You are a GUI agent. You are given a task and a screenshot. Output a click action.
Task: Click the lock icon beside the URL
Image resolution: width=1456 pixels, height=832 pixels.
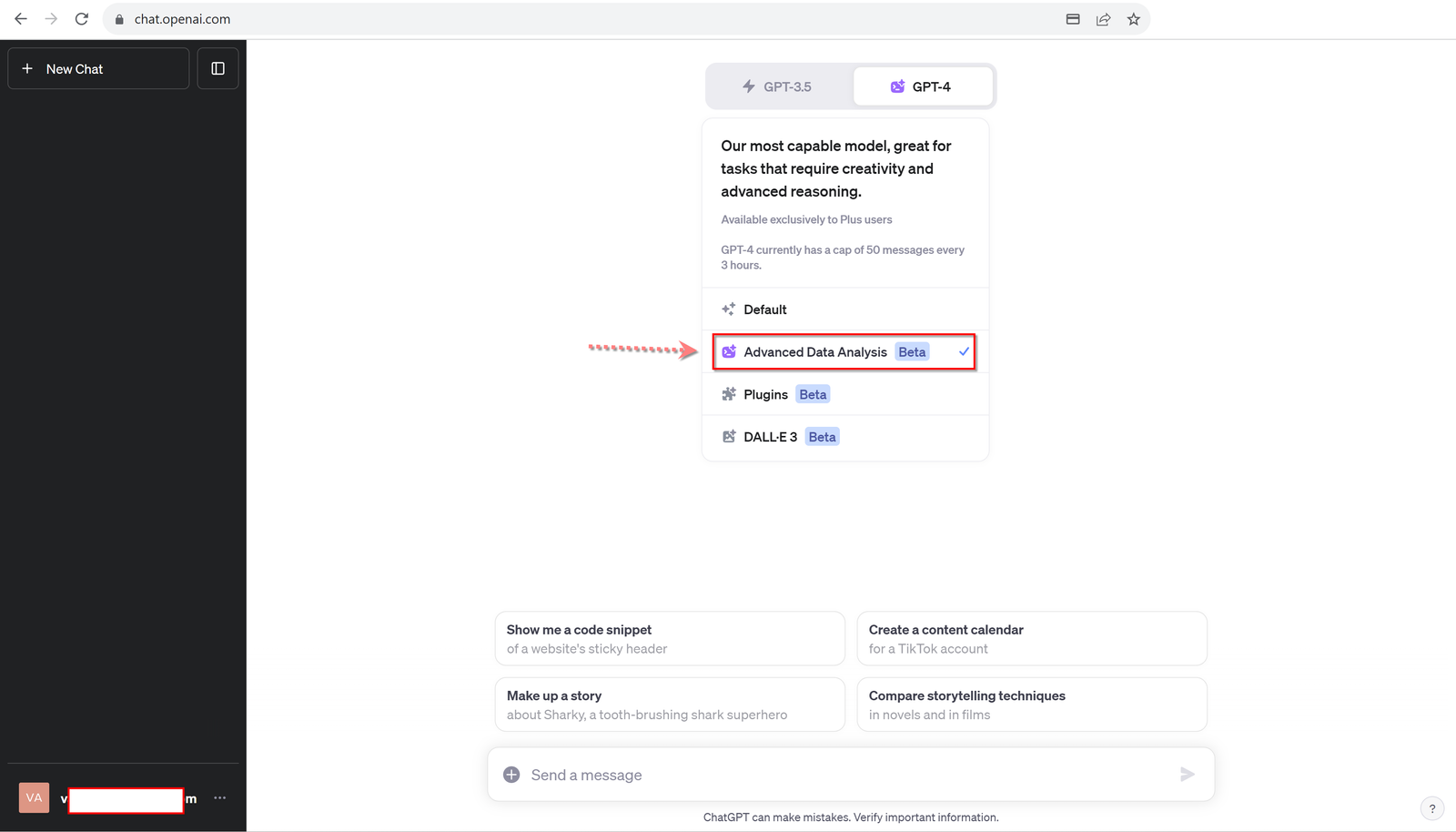(119, 19)
